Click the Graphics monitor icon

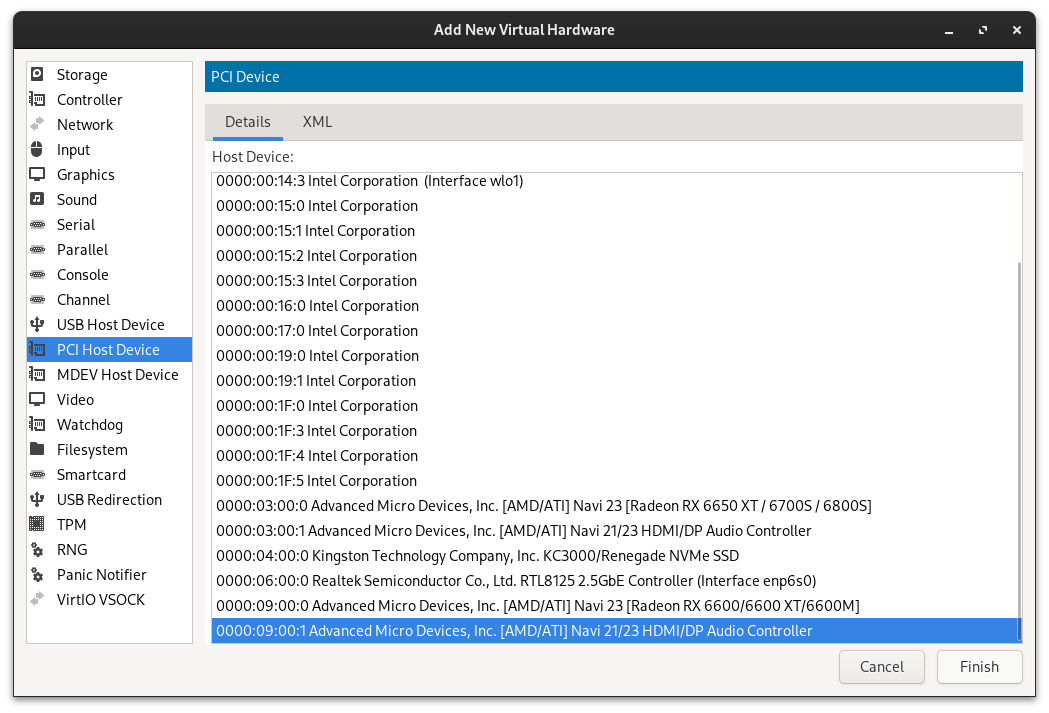[37, 175]
